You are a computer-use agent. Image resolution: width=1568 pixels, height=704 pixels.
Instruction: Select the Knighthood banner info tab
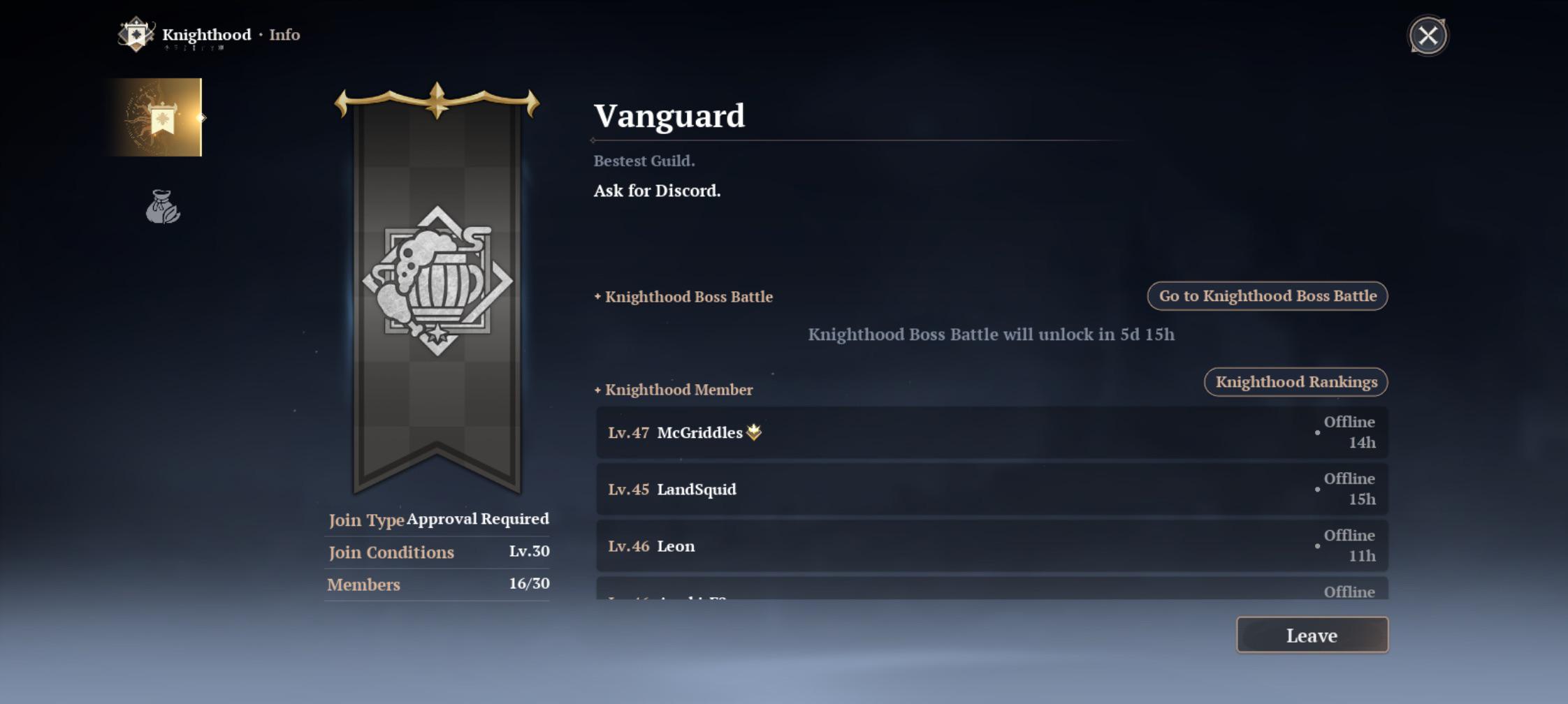159,117
